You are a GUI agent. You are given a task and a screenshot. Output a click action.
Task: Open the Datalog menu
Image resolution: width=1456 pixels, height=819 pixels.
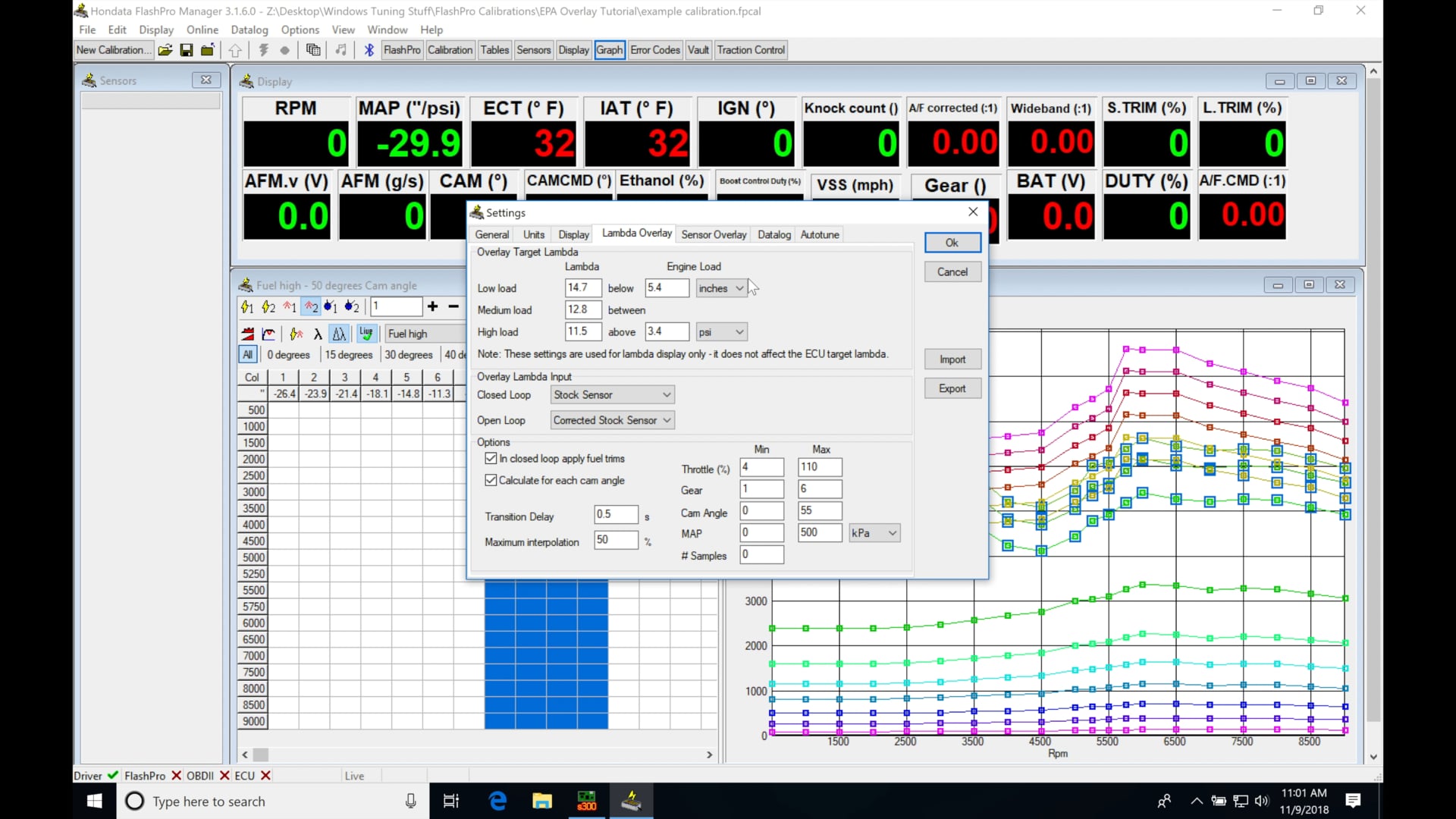coord(249,30)
